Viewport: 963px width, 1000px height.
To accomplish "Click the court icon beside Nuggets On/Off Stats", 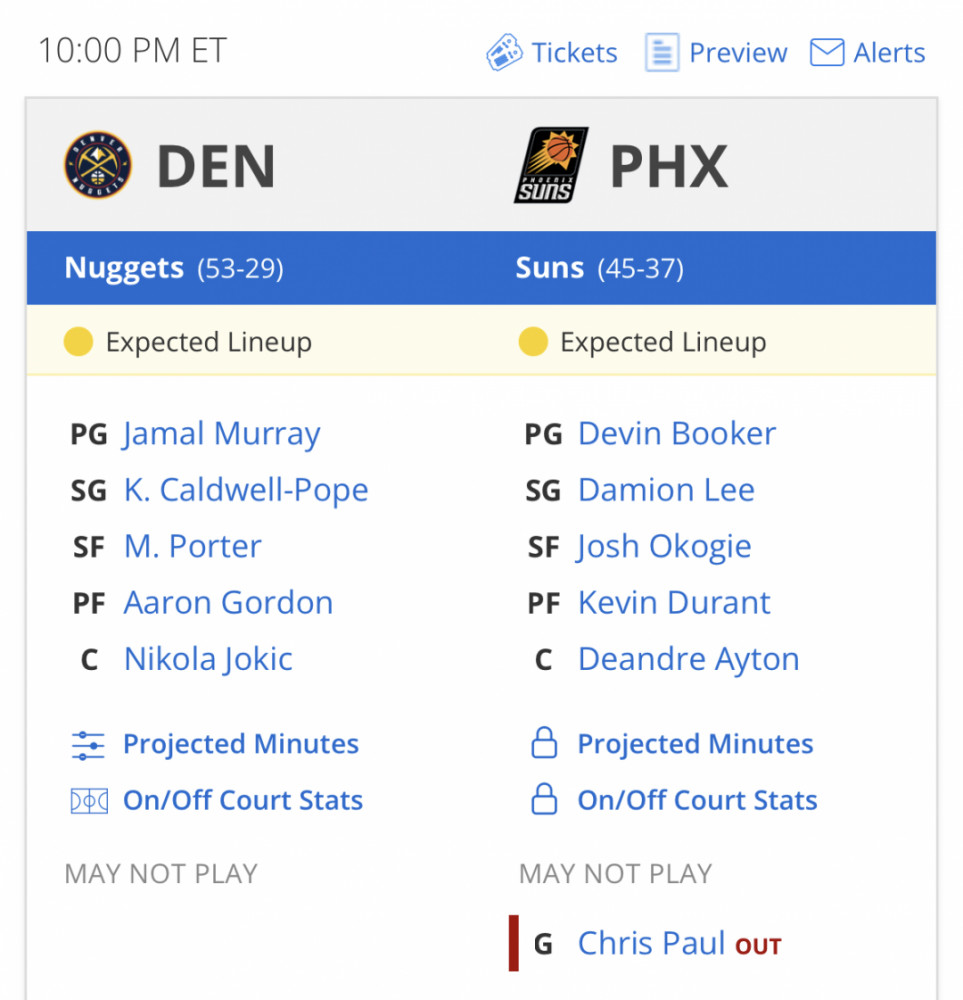I will pos(88,801).
